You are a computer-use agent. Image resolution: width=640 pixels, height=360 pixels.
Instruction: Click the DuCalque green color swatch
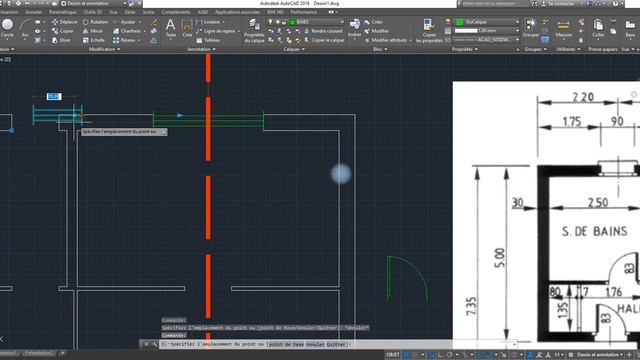point(460,22)
